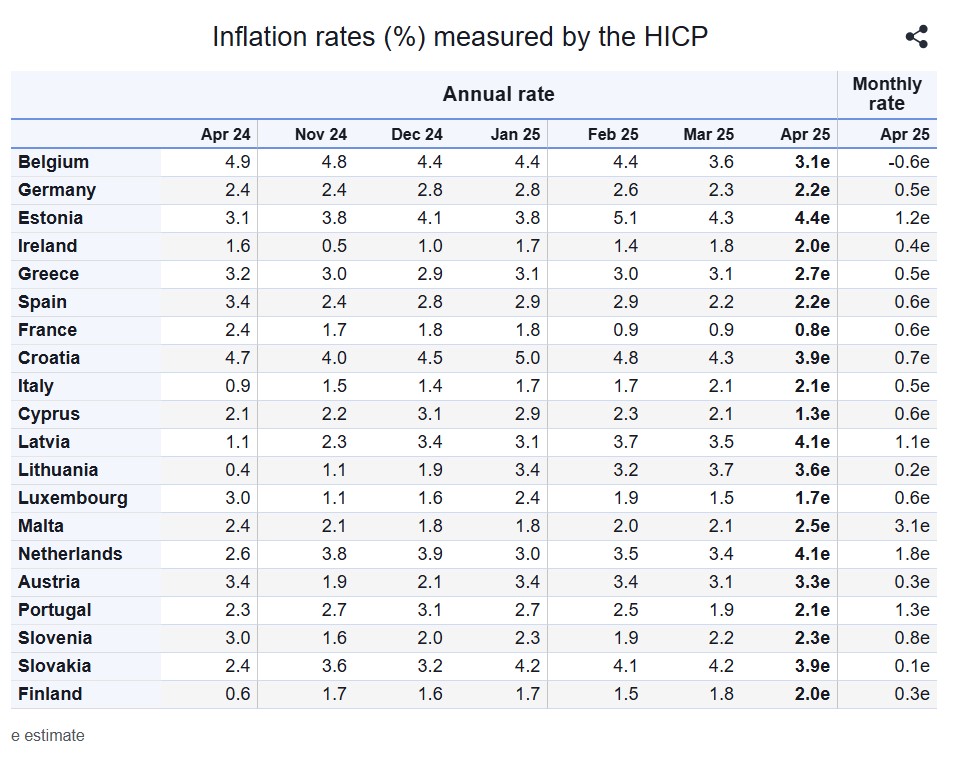Click the Annual rate group header

[x=498, y=95]
